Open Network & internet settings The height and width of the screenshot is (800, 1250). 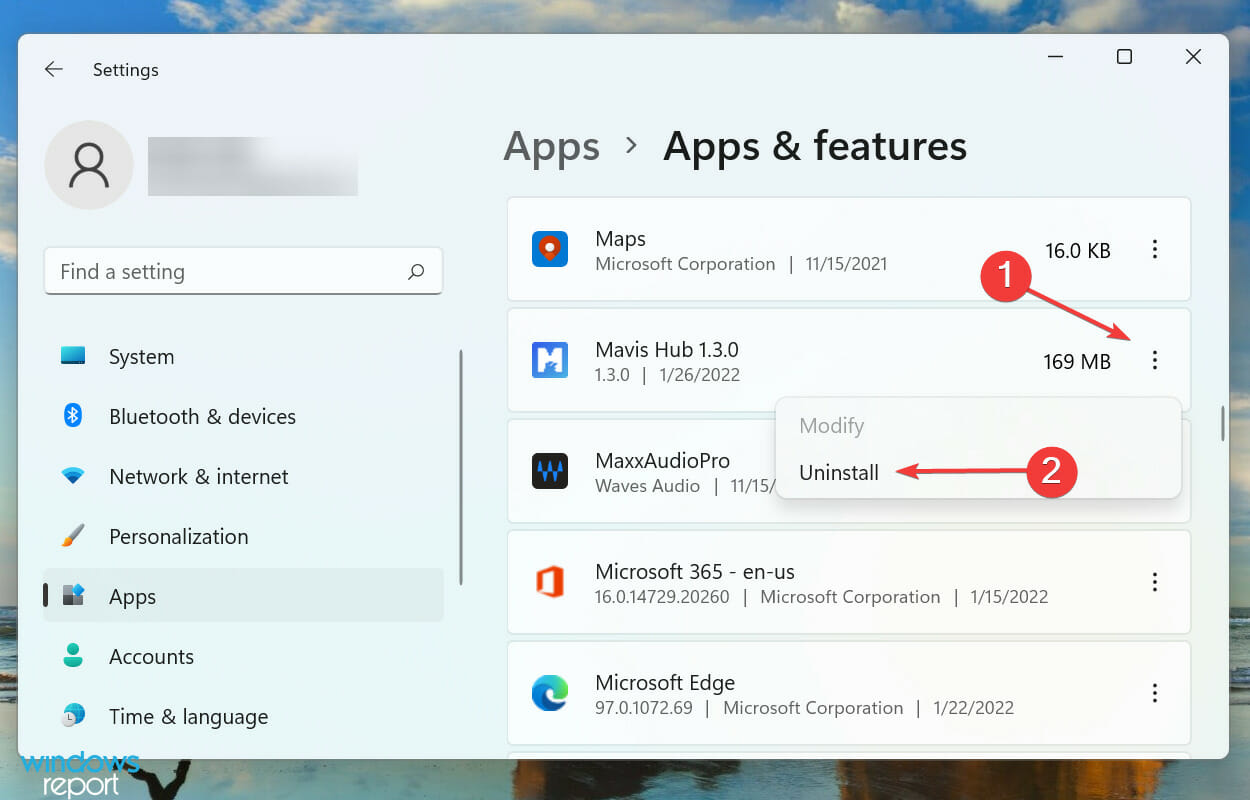click(x=243, y=477)
